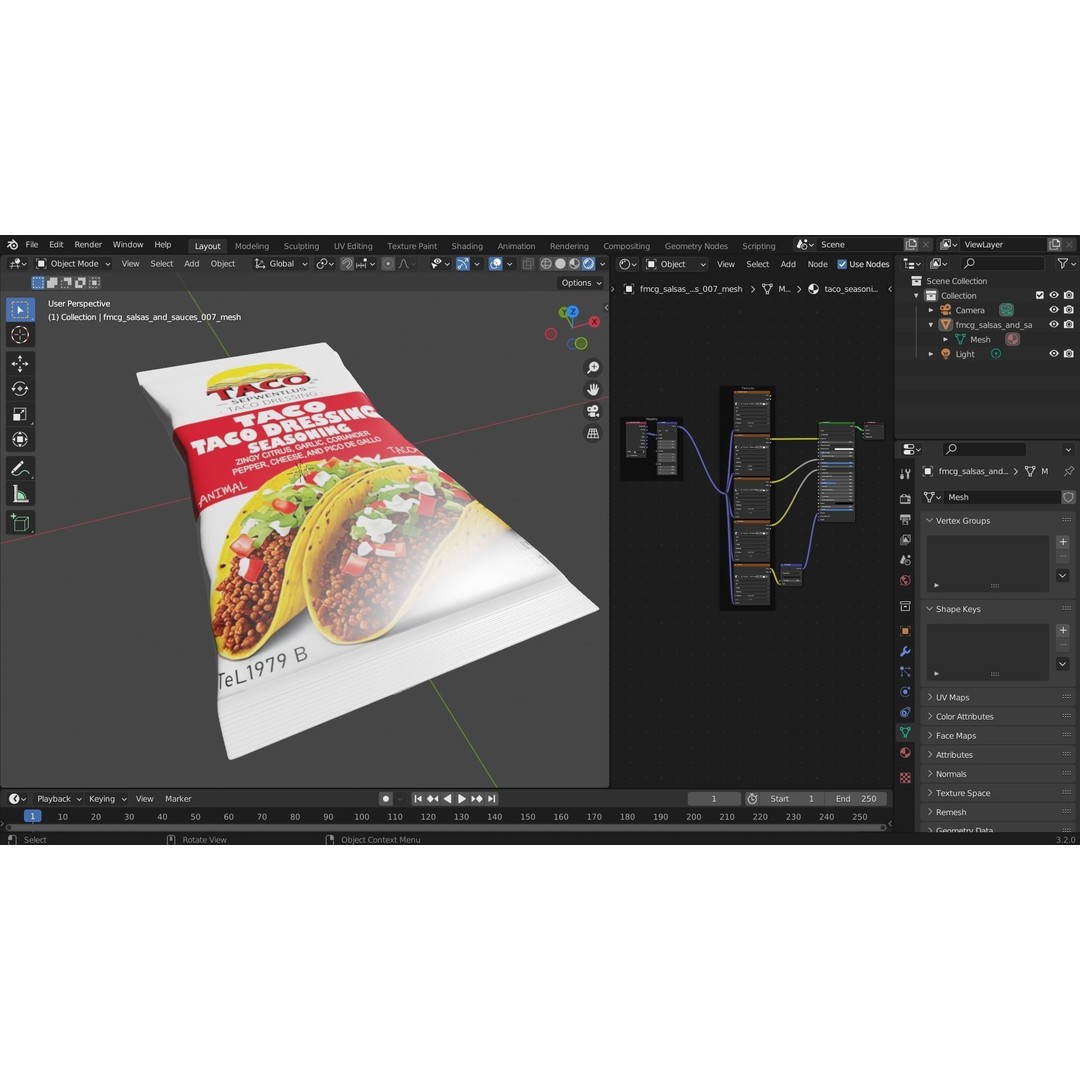The height and width of the screenshot is (1080, 1080).
Task: Toggle camera view with camera icon
Action: tap(592, 411)
